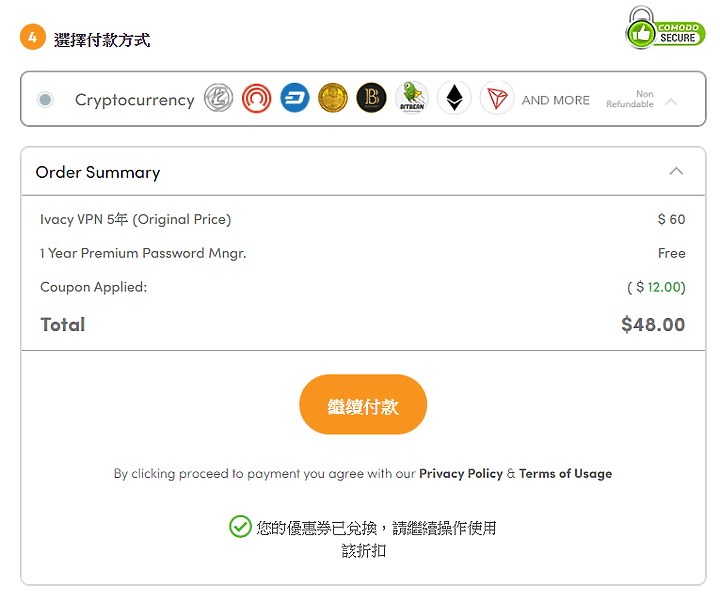Collapse the Cryptocurrency payment option chevron
The width and height of the screenshot is (720, 601).
click(x=671, y=101)
